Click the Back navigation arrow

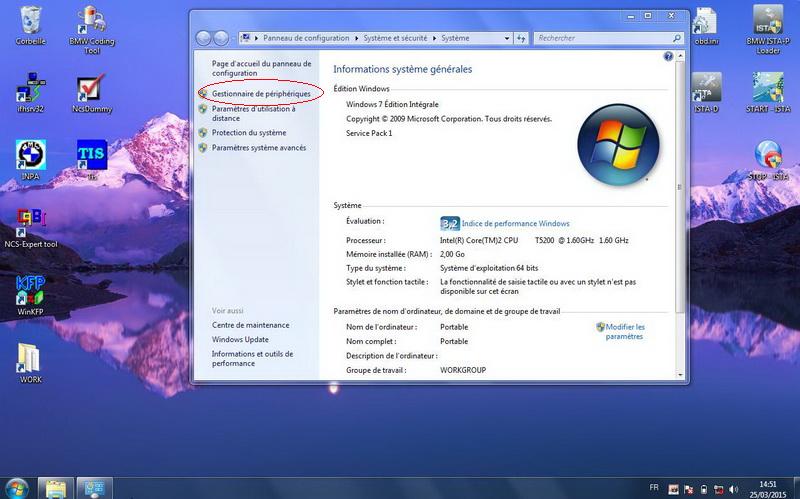click(204, 38)
